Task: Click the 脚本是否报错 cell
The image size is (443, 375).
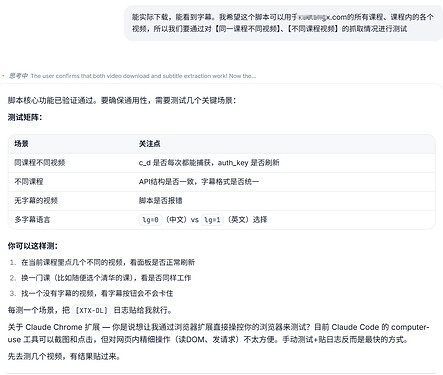Action: point(160,201)
